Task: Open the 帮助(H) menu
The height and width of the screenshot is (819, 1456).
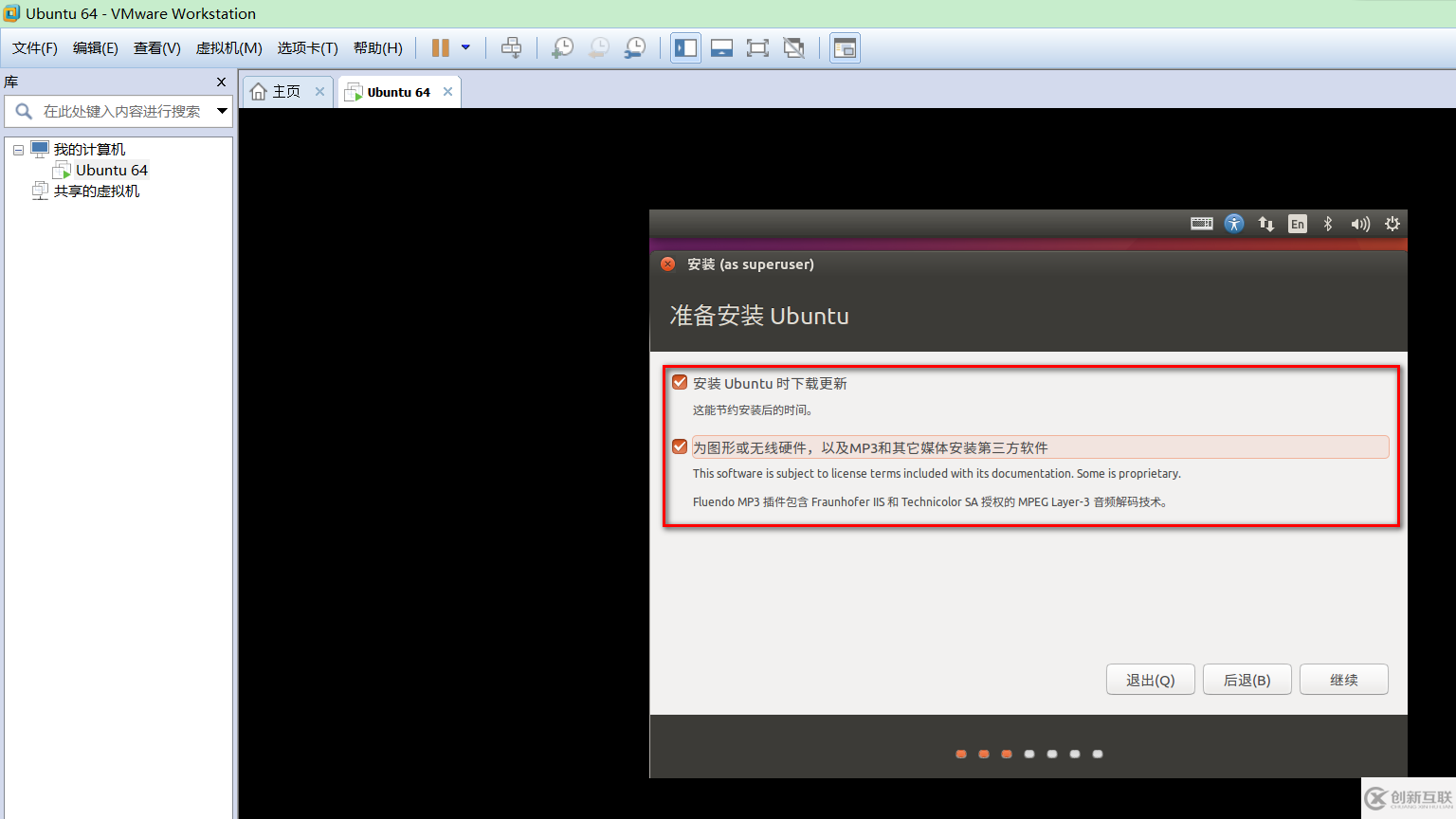Action: [378, 47]
